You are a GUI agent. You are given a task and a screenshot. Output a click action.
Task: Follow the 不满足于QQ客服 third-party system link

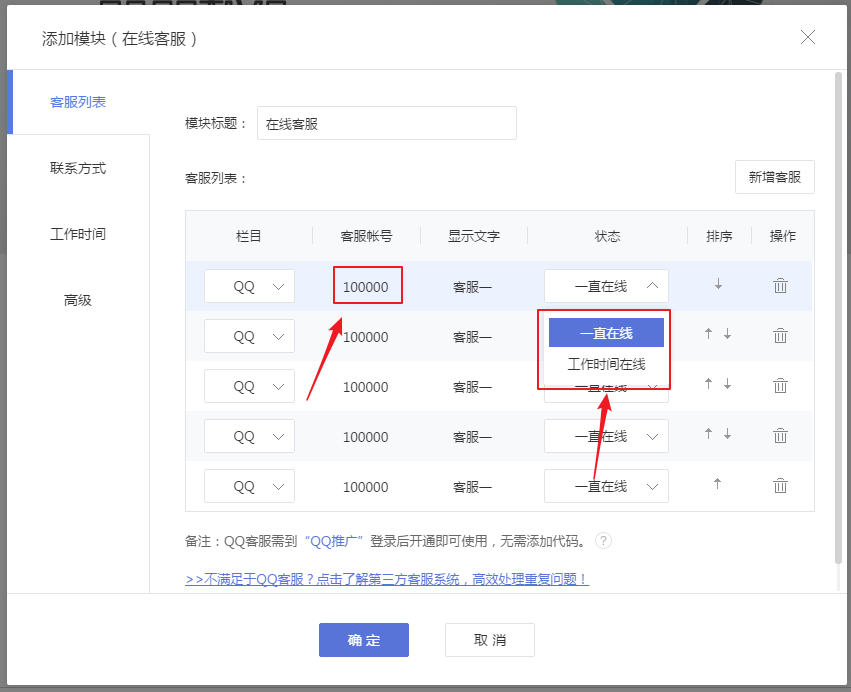[387, 579]
